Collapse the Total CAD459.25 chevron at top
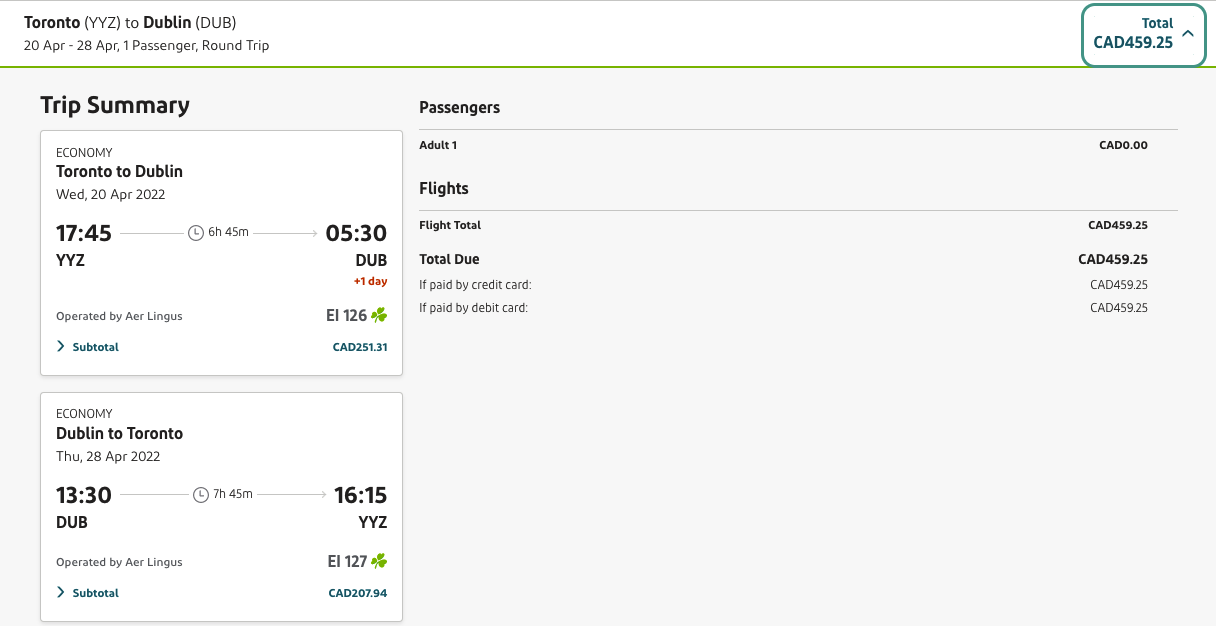The height and width of the screenshot is (626, 1216). (1188, 33)
